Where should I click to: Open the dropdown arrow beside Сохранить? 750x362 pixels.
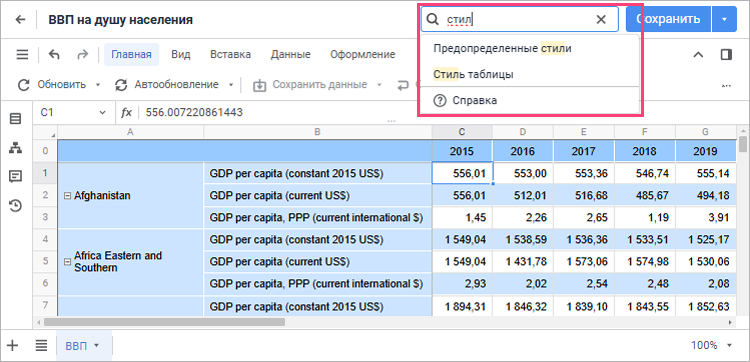pos(724,19)
